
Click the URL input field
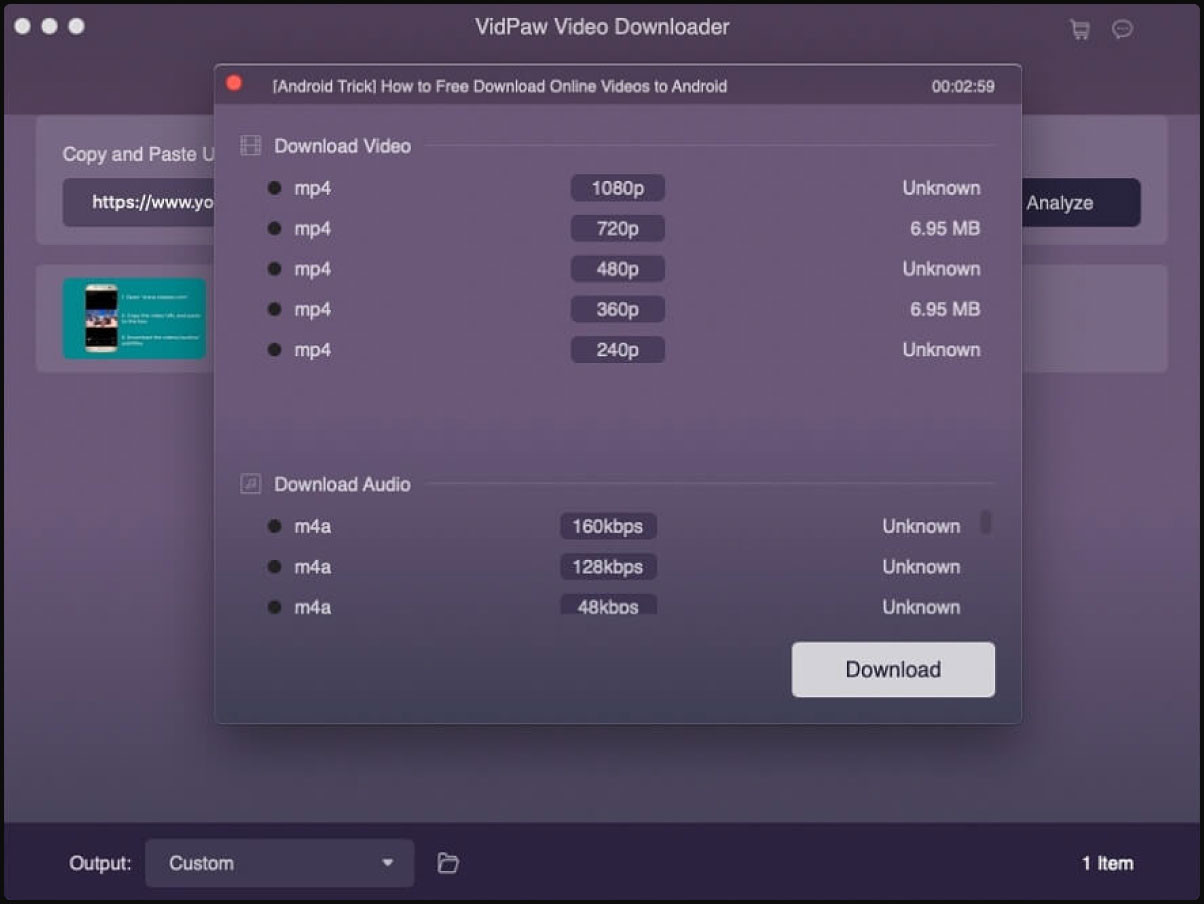140,203
